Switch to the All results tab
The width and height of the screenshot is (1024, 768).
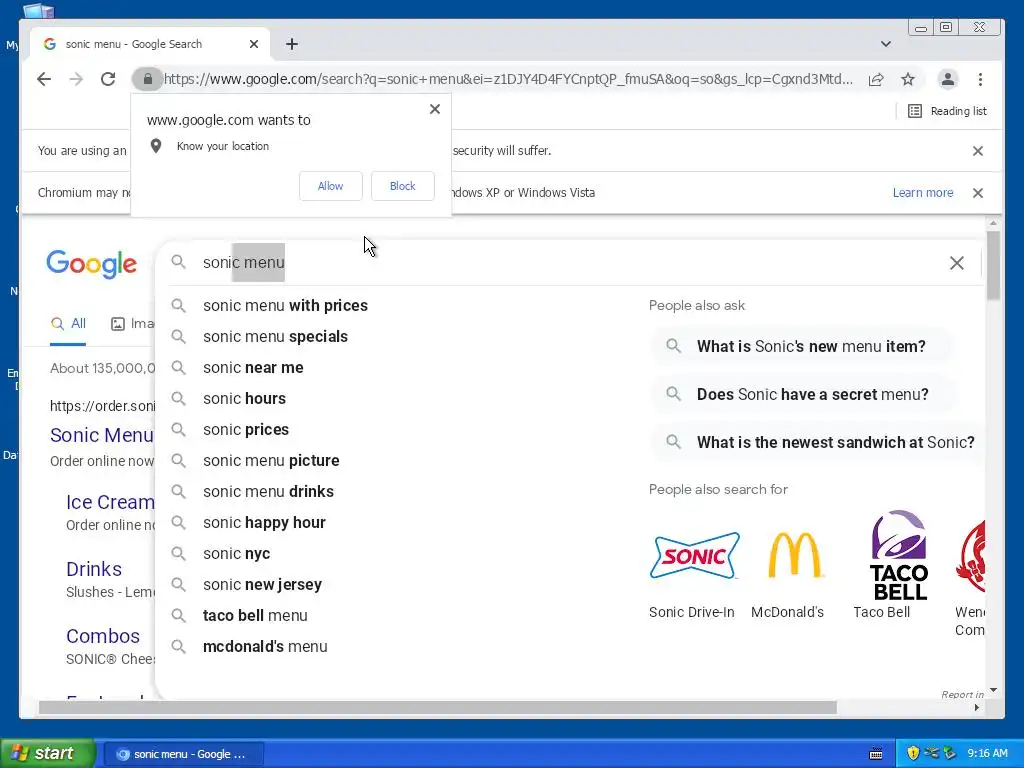pos(68,324)
